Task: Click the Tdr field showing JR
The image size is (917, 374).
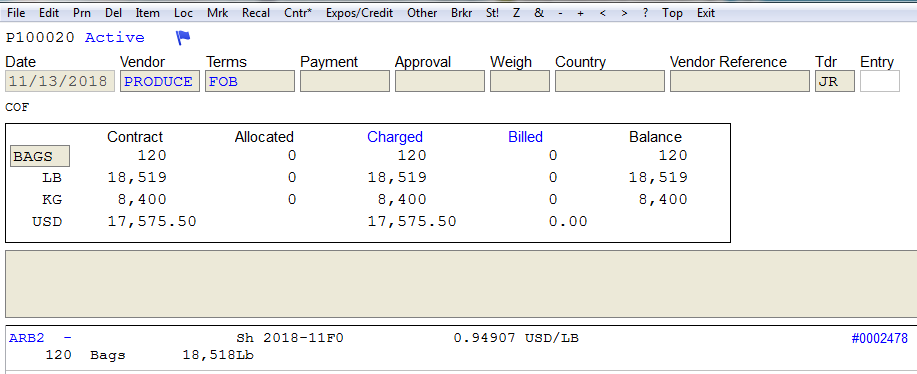Action: 835,81
